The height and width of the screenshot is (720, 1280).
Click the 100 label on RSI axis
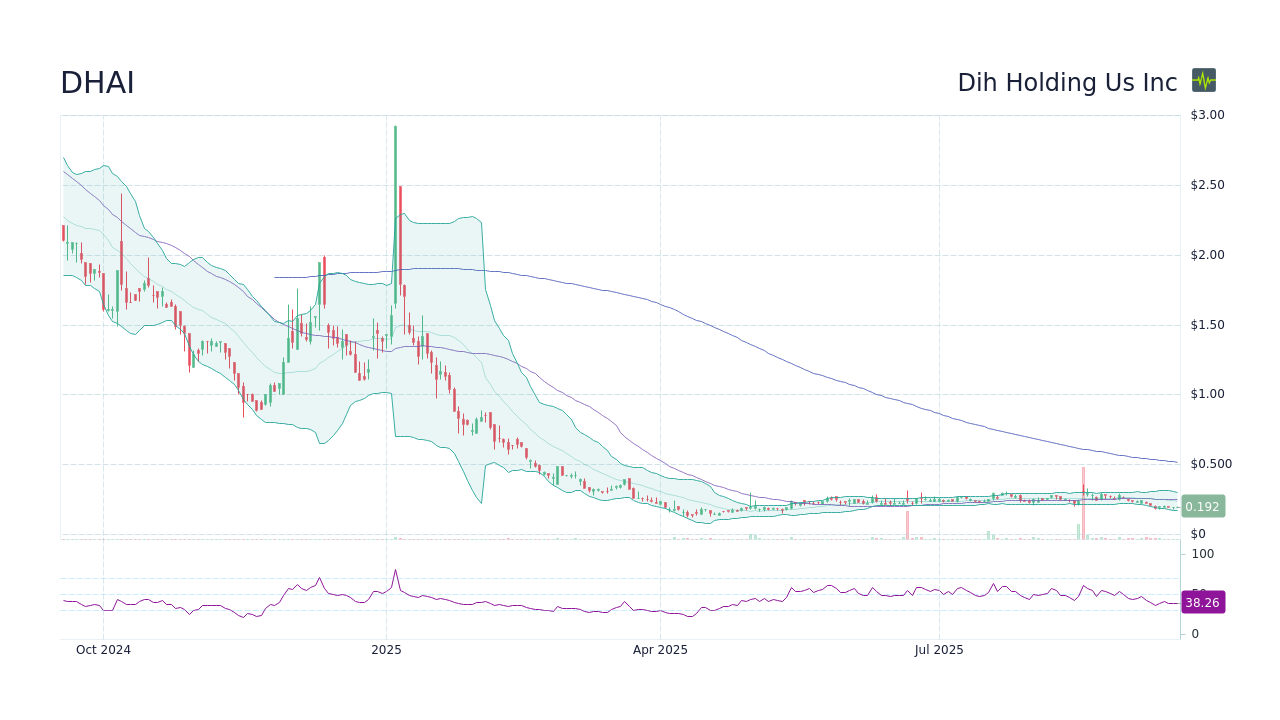[x=1202, y=554]
